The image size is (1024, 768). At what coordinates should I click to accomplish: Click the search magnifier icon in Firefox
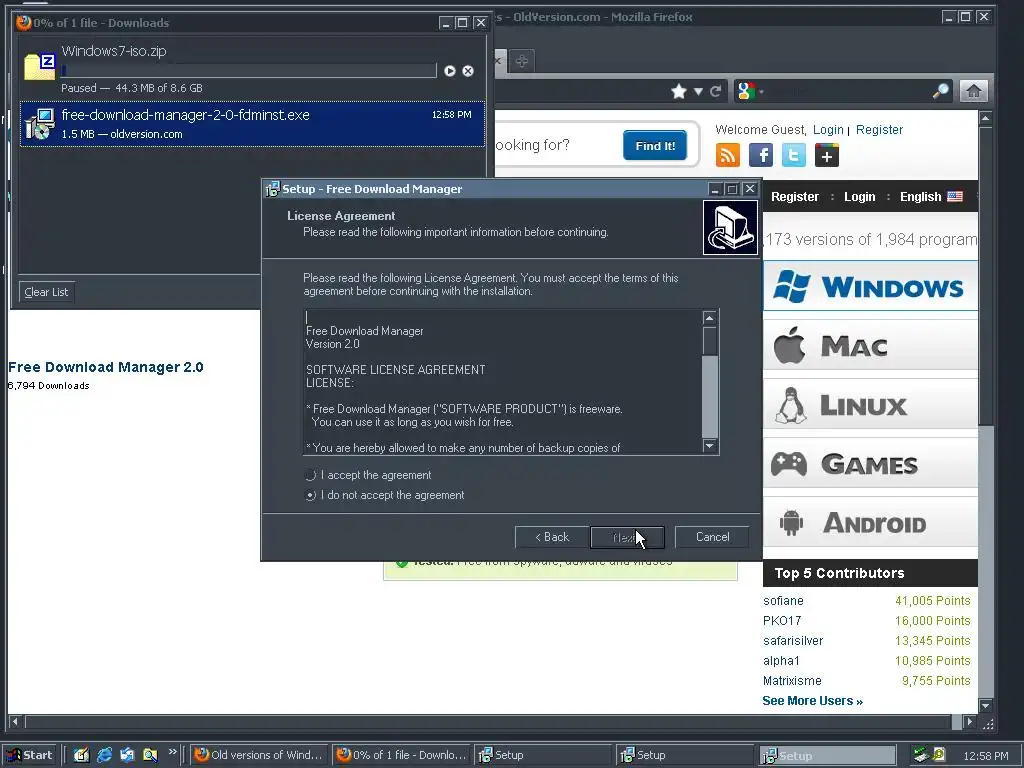click(940, 91)
